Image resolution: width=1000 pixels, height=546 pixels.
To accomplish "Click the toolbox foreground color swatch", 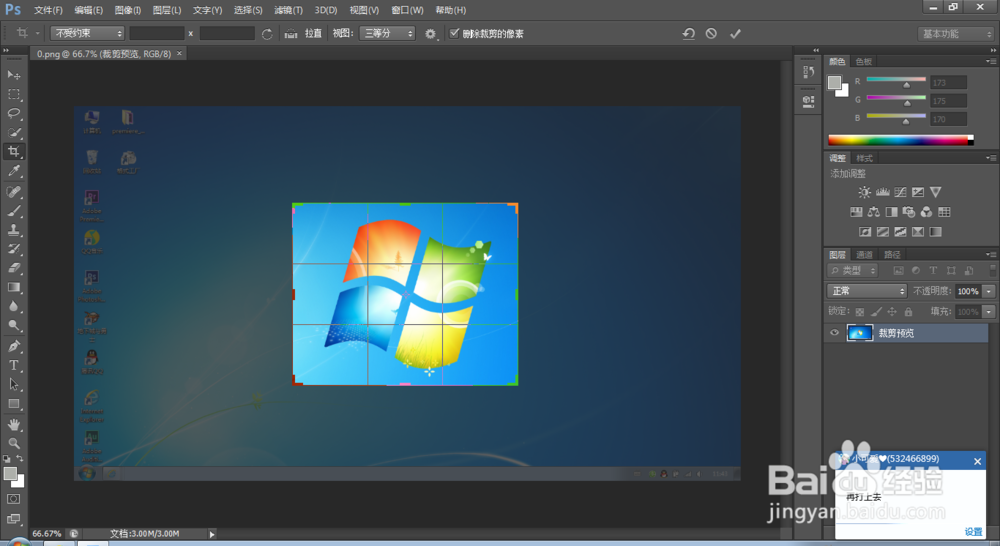I will pyautogui.click(x=10, y=474).
